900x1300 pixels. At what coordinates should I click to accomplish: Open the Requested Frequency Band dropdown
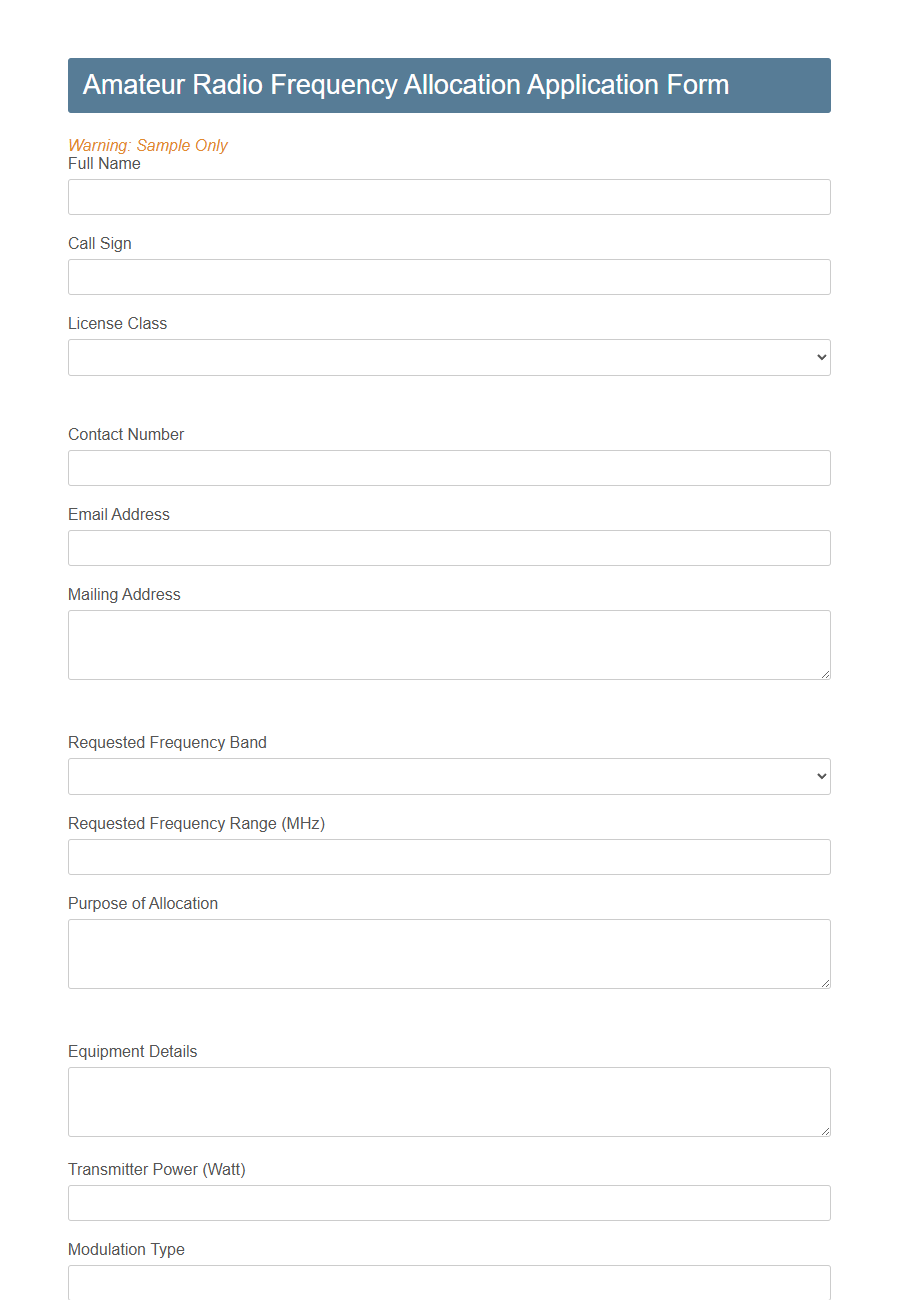tap(448, 776)
